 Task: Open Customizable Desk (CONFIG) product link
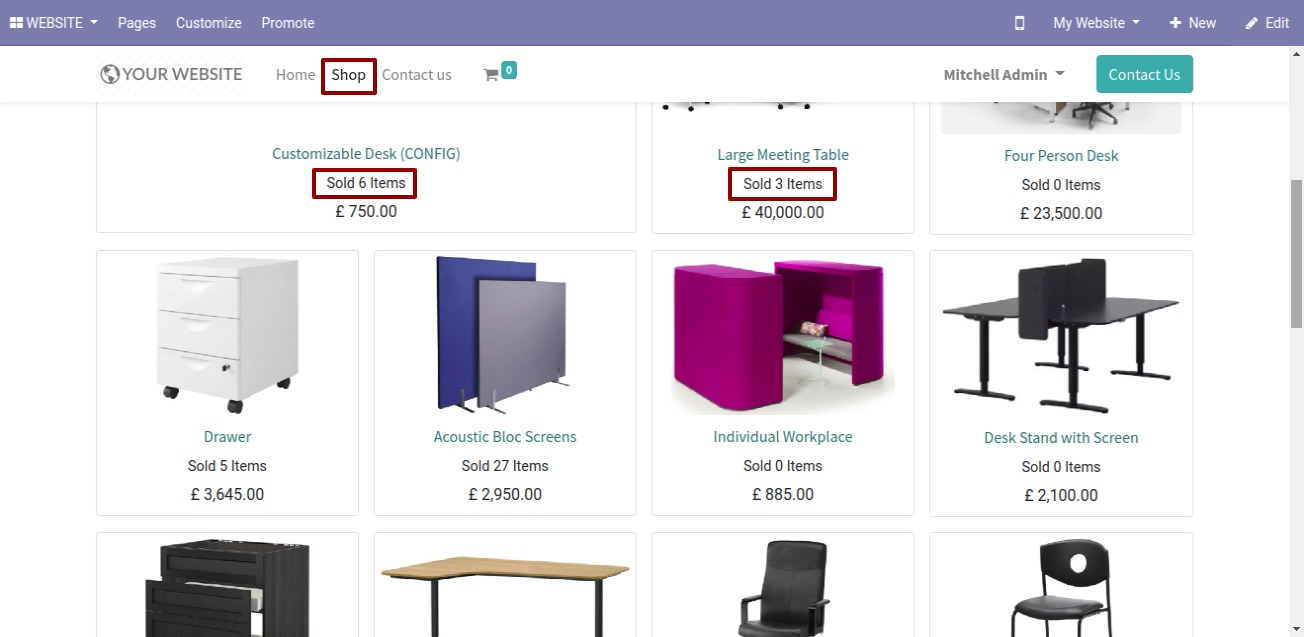(366, 154)
